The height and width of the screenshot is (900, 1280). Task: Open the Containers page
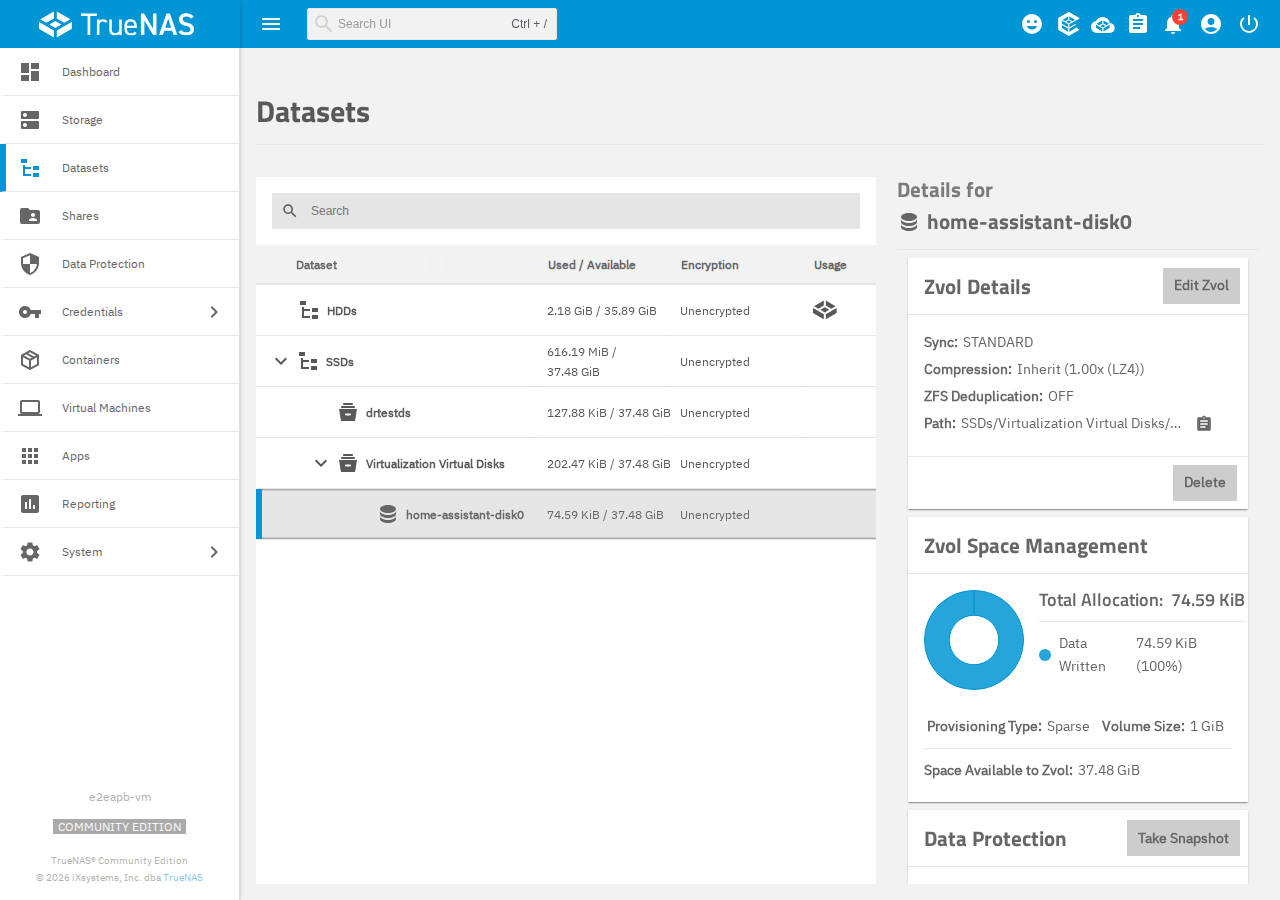click(x=120, y=360)
